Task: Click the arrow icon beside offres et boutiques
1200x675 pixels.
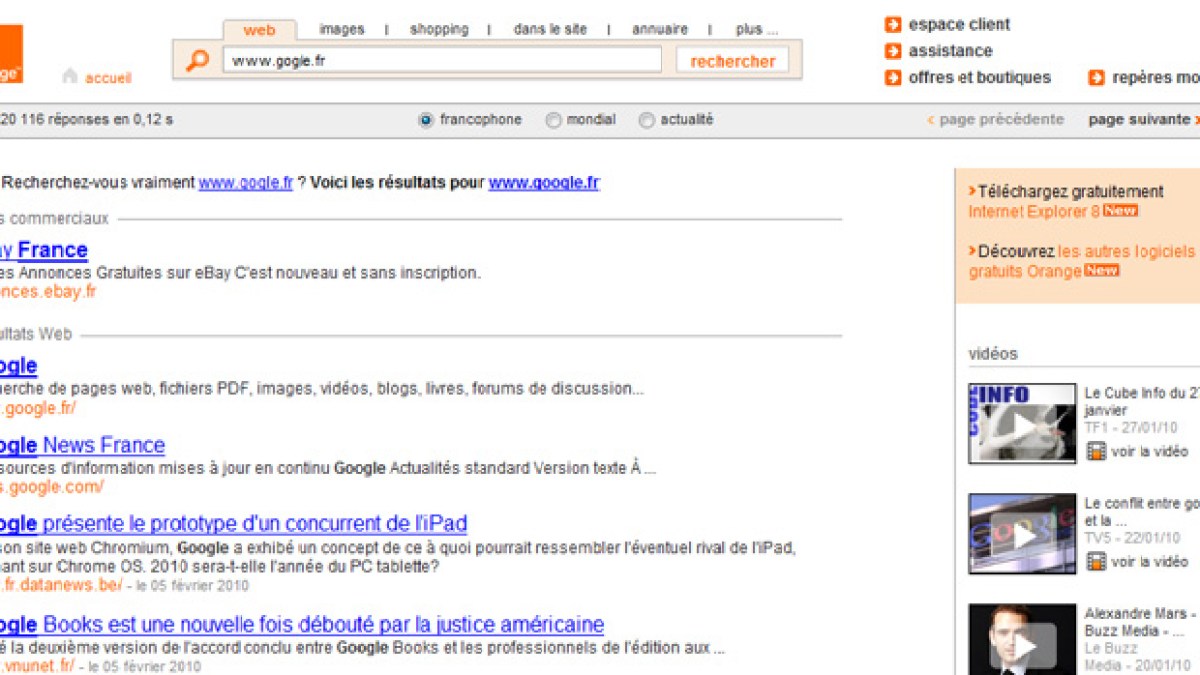Action: click(893, 78)
